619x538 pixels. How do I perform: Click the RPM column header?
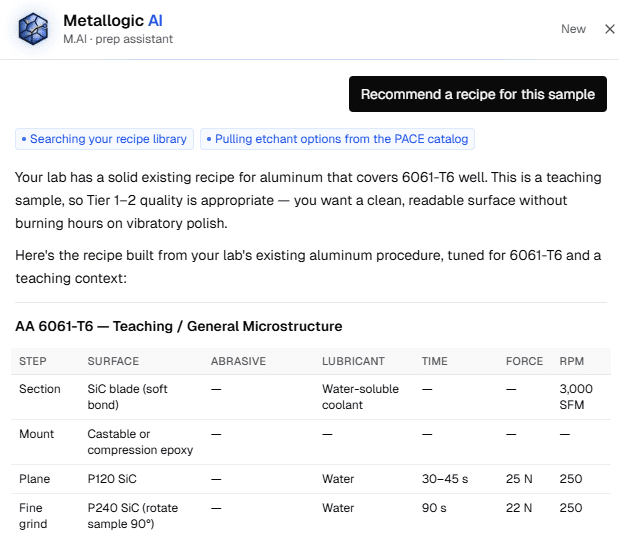pos(571,361)
